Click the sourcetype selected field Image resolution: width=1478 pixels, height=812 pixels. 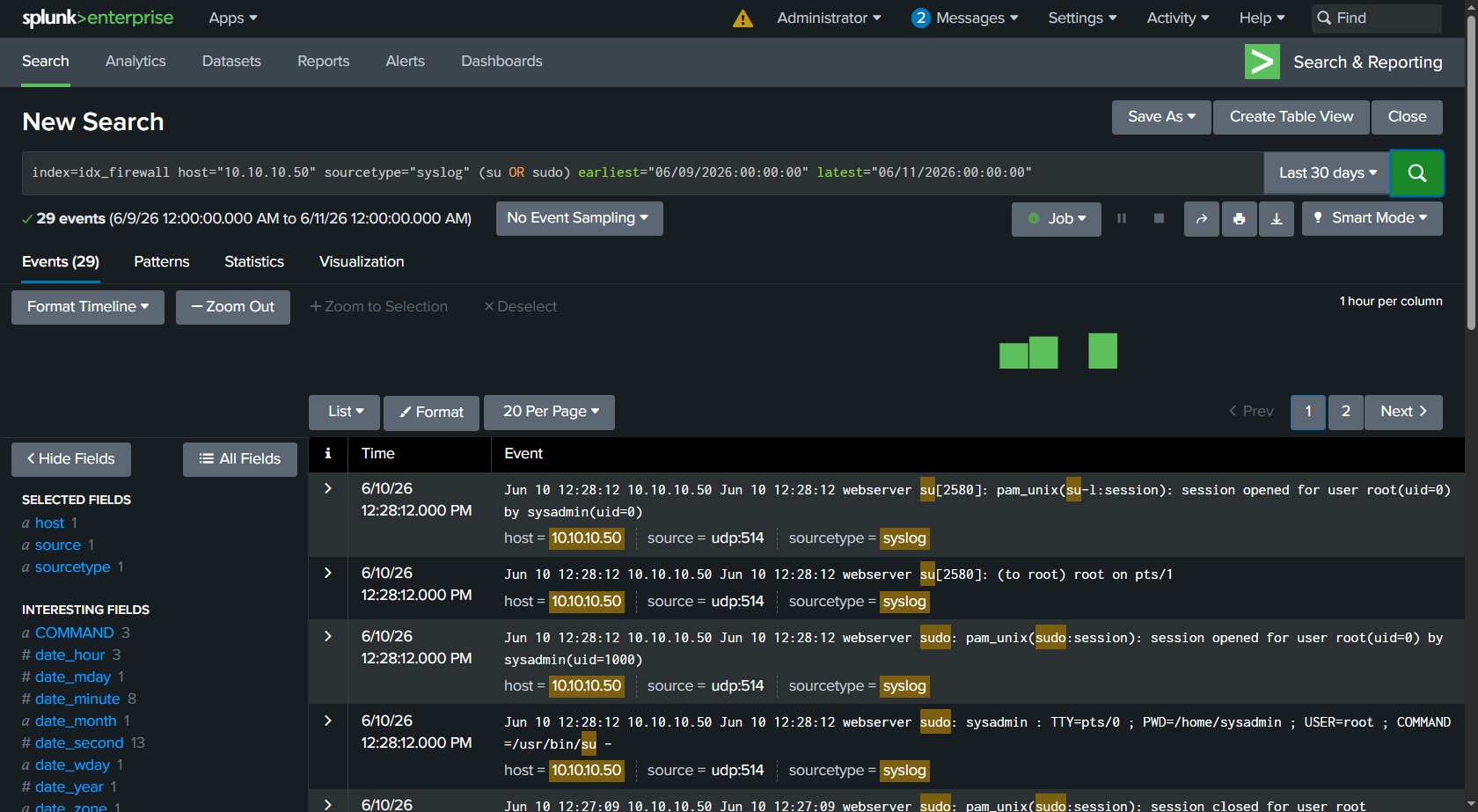(73, 567)
